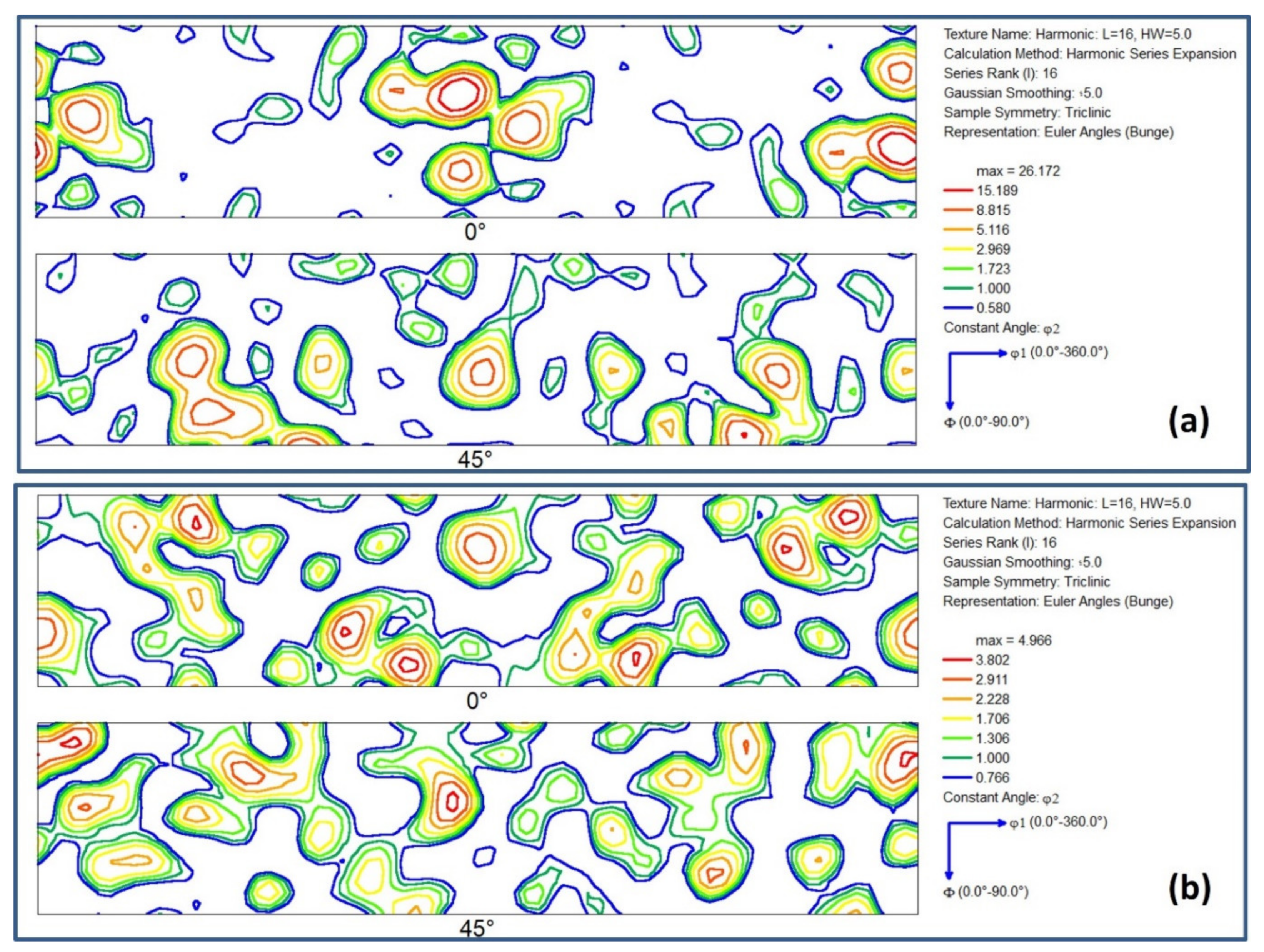Click the yellow 2.969 legend swatch

[x=958, y=249]
